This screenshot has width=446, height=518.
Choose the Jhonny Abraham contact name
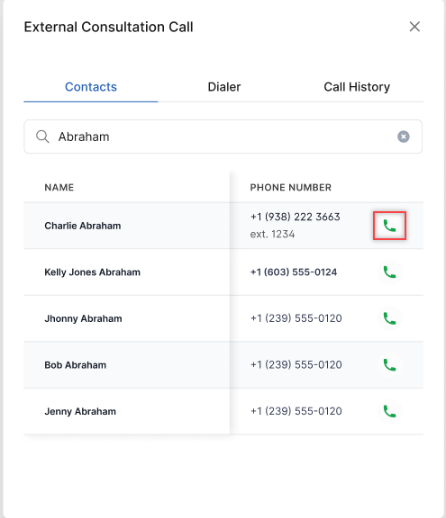(x=83, y=319)
